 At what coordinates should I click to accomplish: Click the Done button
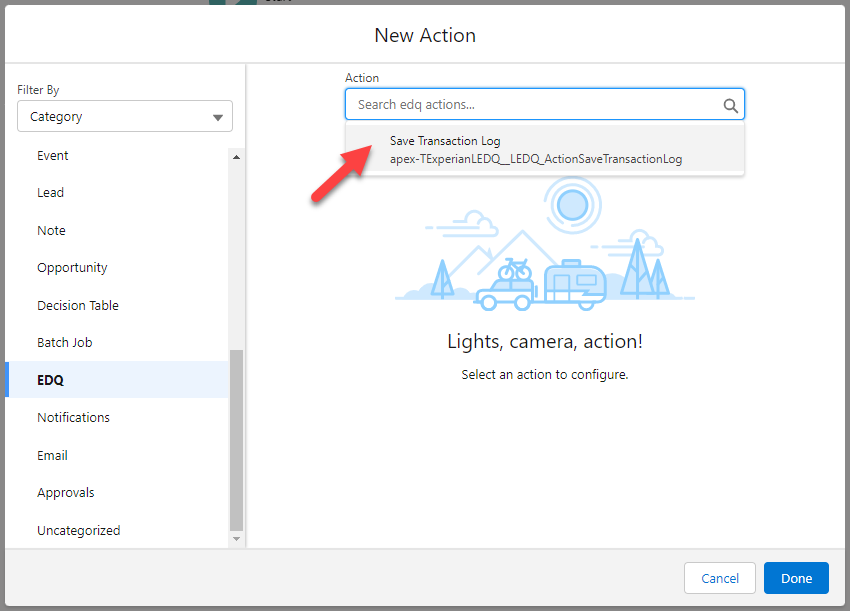(x=796, y=578)
